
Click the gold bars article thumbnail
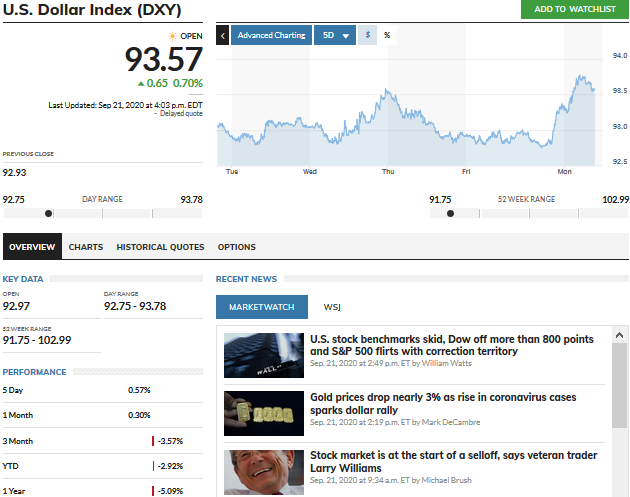click(264, 413)
